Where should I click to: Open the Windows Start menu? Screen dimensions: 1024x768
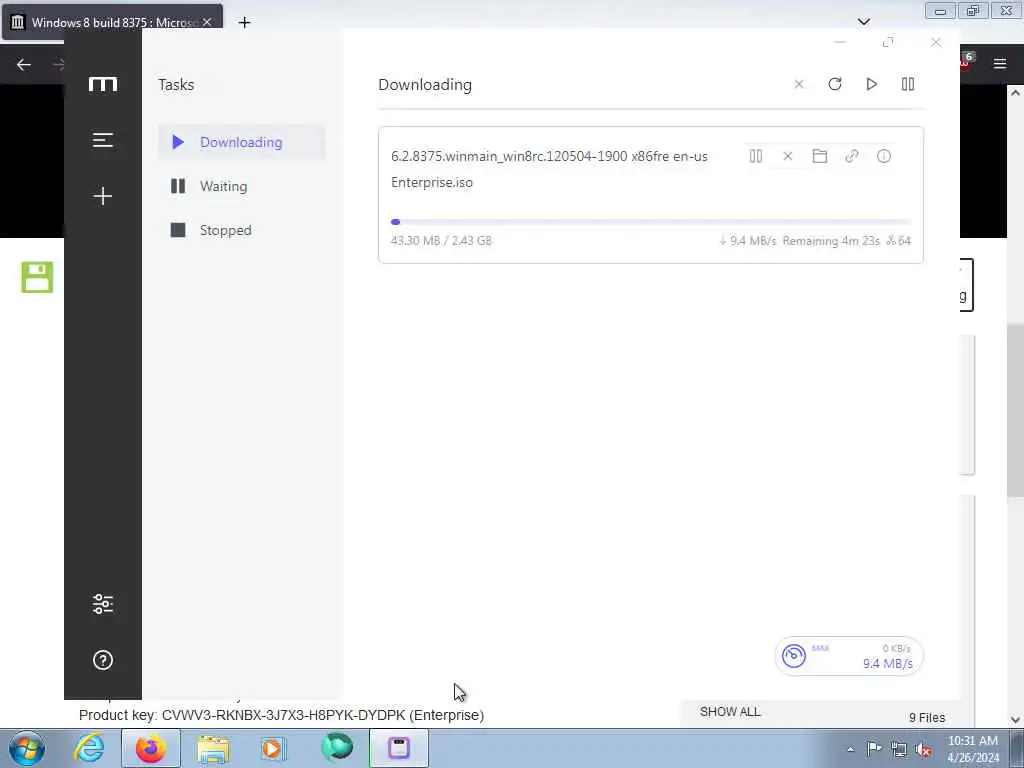pos(27,748)
